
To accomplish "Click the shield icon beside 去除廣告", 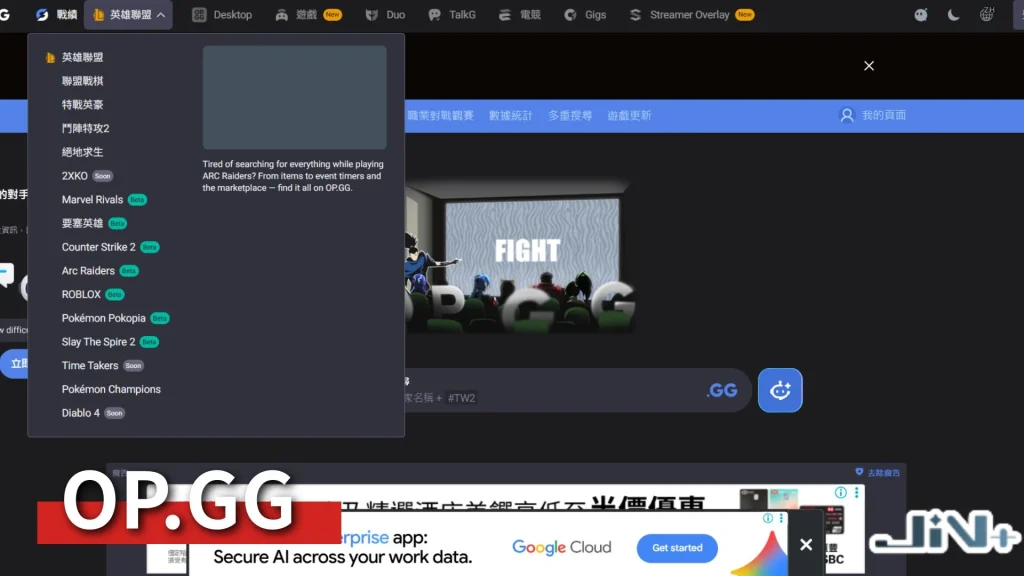I will [859, 472].
